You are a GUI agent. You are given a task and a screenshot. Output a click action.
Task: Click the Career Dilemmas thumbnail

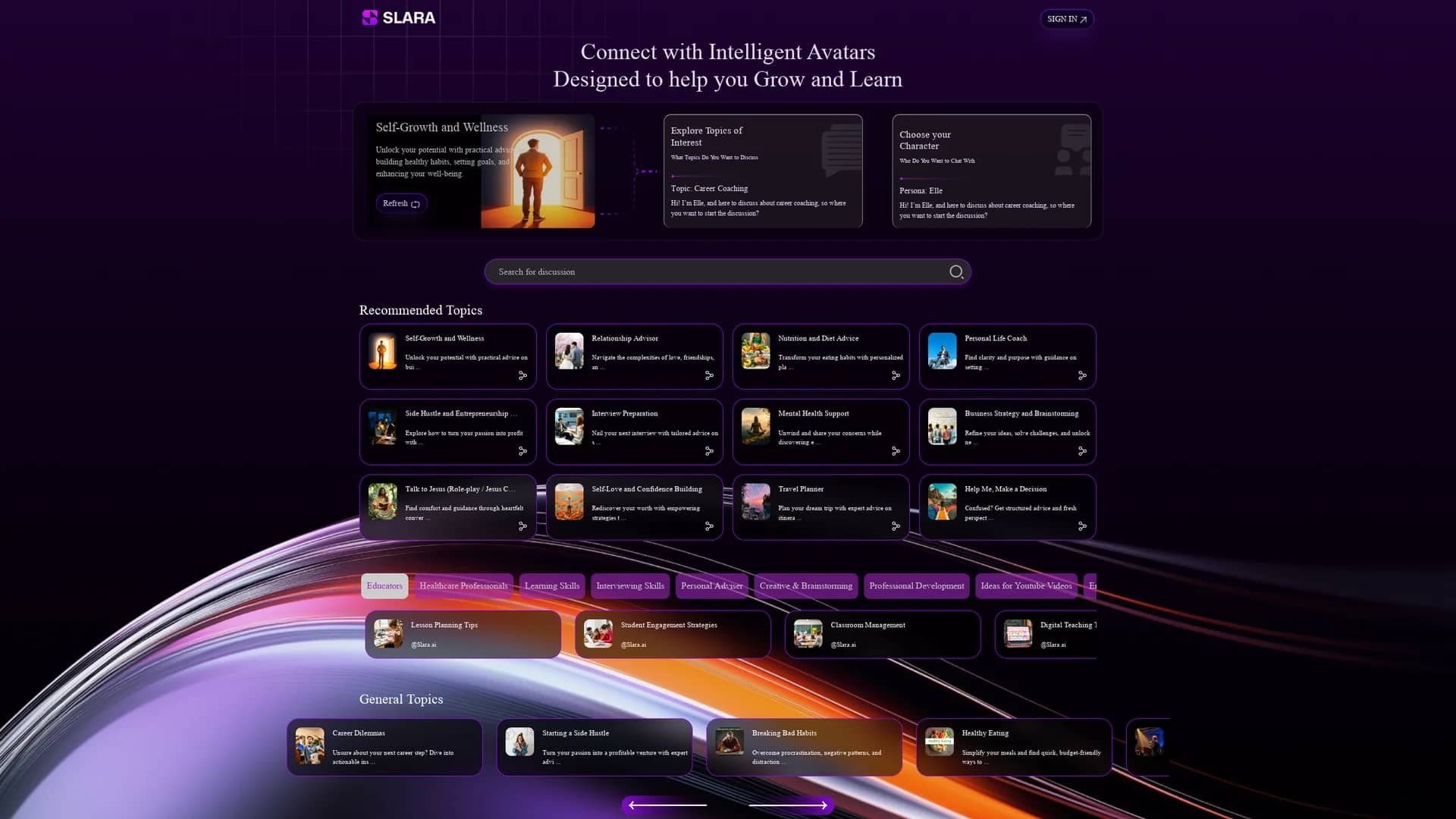point(309,745)
